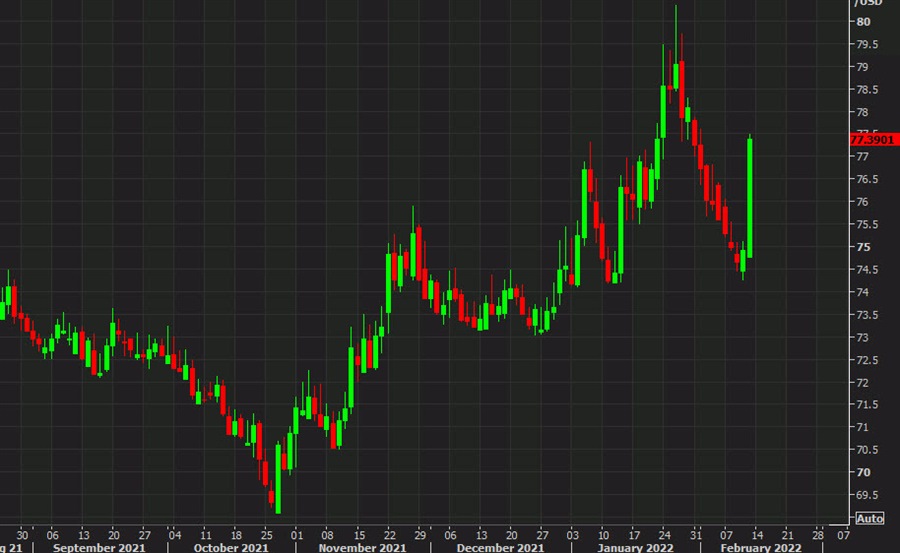Screen dimensions: 900x553
Task: Click the 10 date tick in January
Action: point(603,535)
